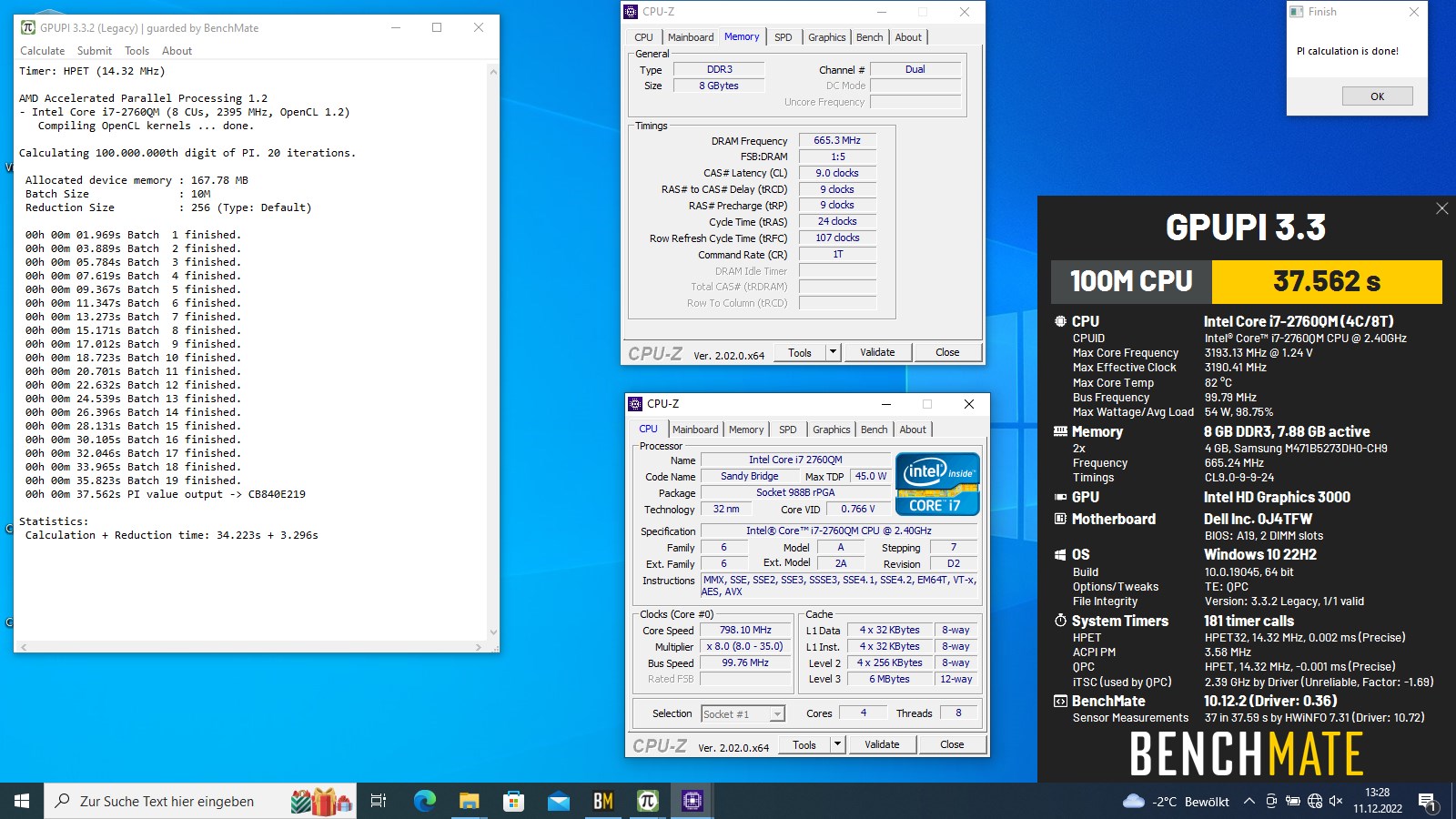Image resolution: width=1456 pixels, height=819 pixels.
Task: Open BenchMate taskbar icon
Action: [x=602, y=801]
